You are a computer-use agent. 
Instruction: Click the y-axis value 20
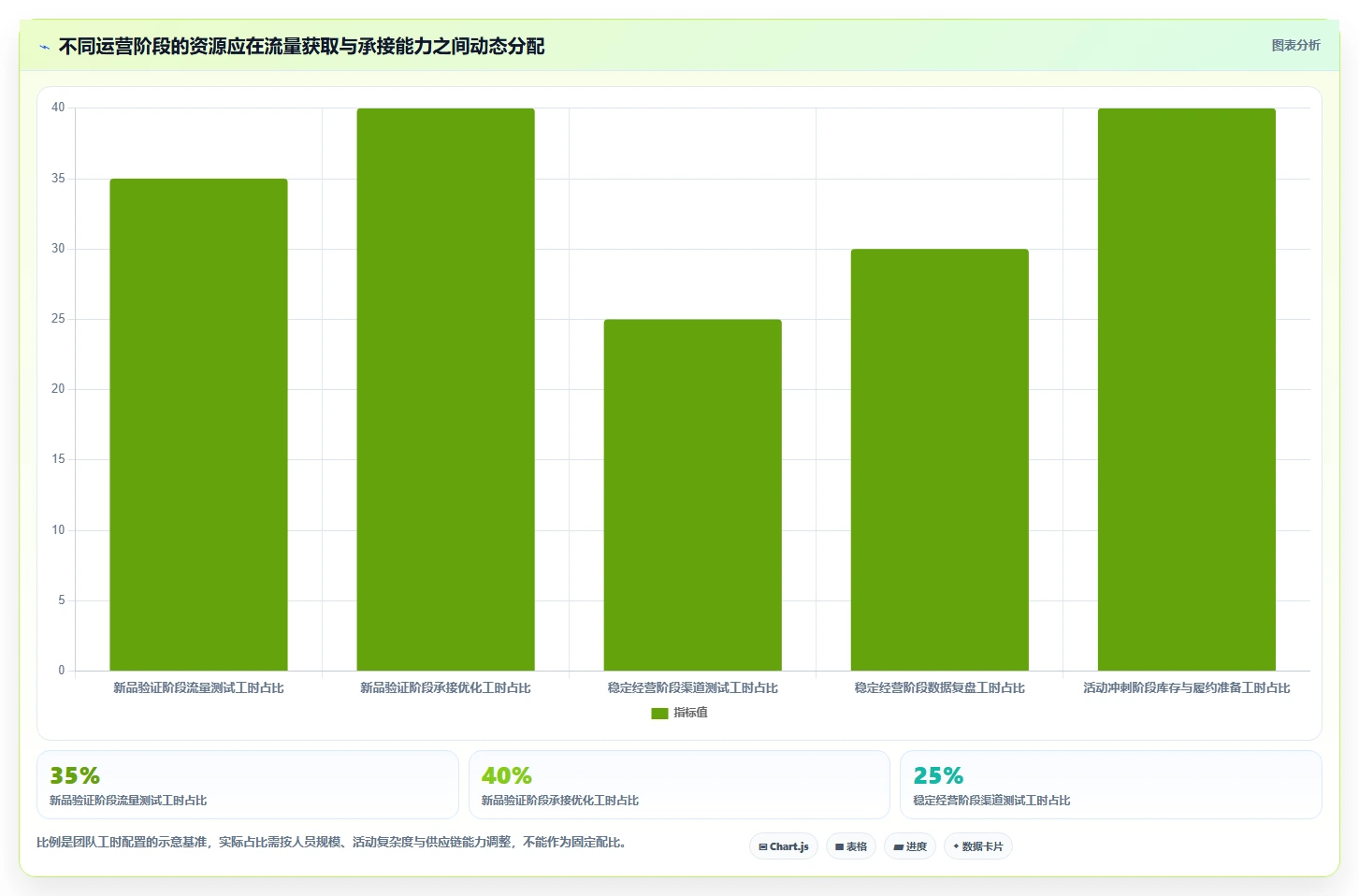(x=58, y=389)
